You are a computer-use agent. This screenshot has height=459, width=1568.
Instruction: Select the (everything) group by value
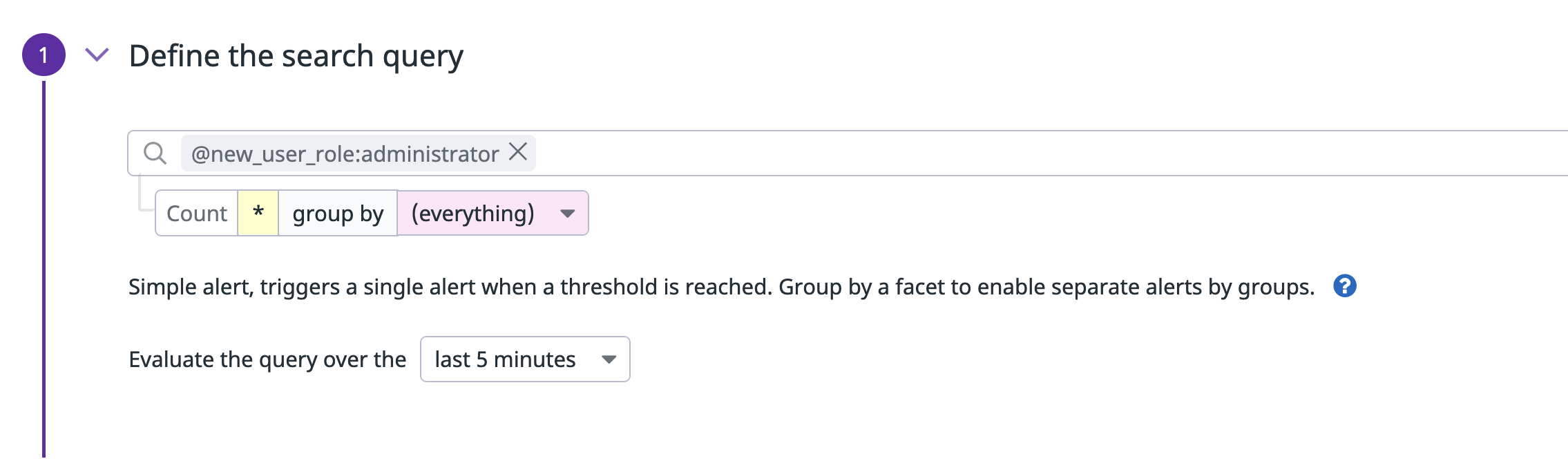point(473,213)
